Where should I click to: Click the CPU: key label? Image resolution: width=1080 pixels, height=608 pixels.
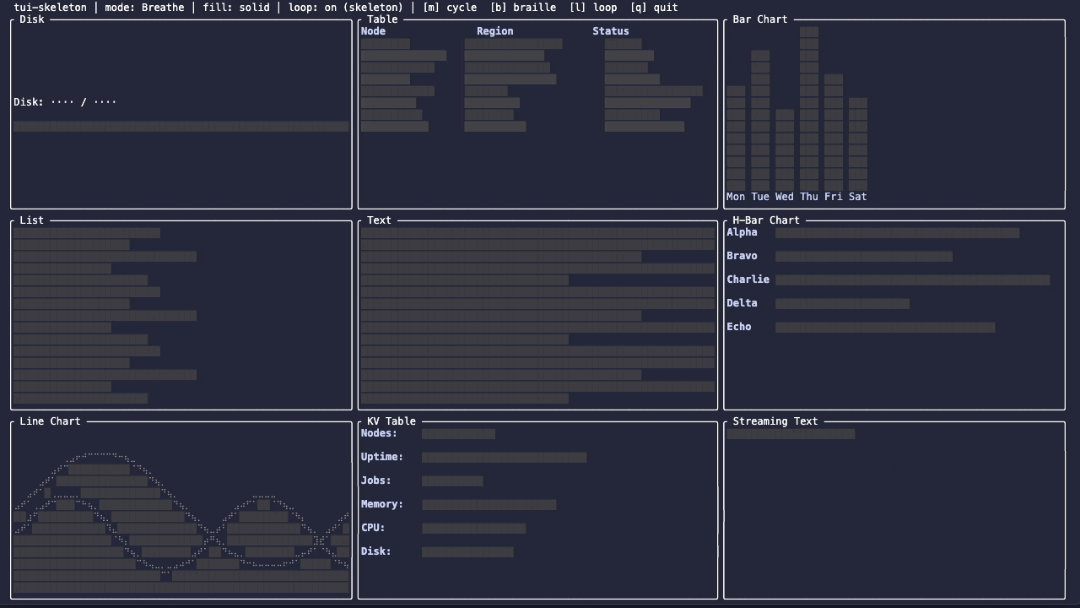pos(373,527)
